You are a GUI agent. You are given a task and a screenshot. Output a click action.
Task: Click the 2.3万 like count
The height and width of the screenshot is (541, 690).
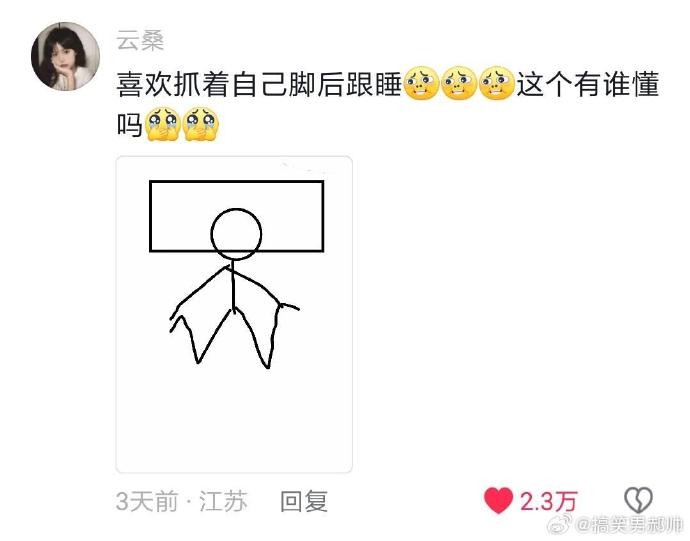click(548, 501)
